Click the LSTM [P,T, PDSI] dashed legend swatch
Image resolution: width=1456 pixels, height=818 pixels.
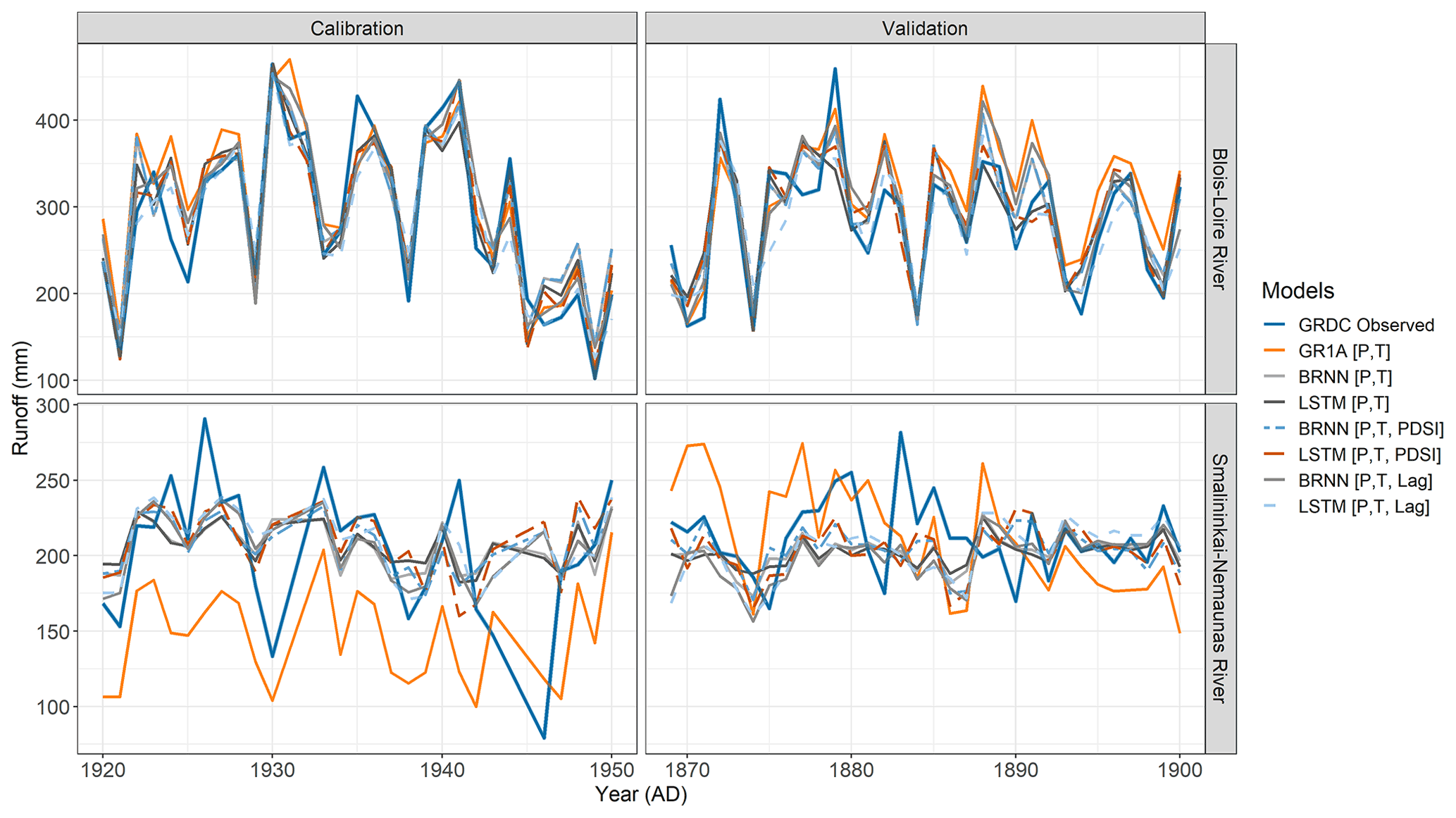[1275, 454]
